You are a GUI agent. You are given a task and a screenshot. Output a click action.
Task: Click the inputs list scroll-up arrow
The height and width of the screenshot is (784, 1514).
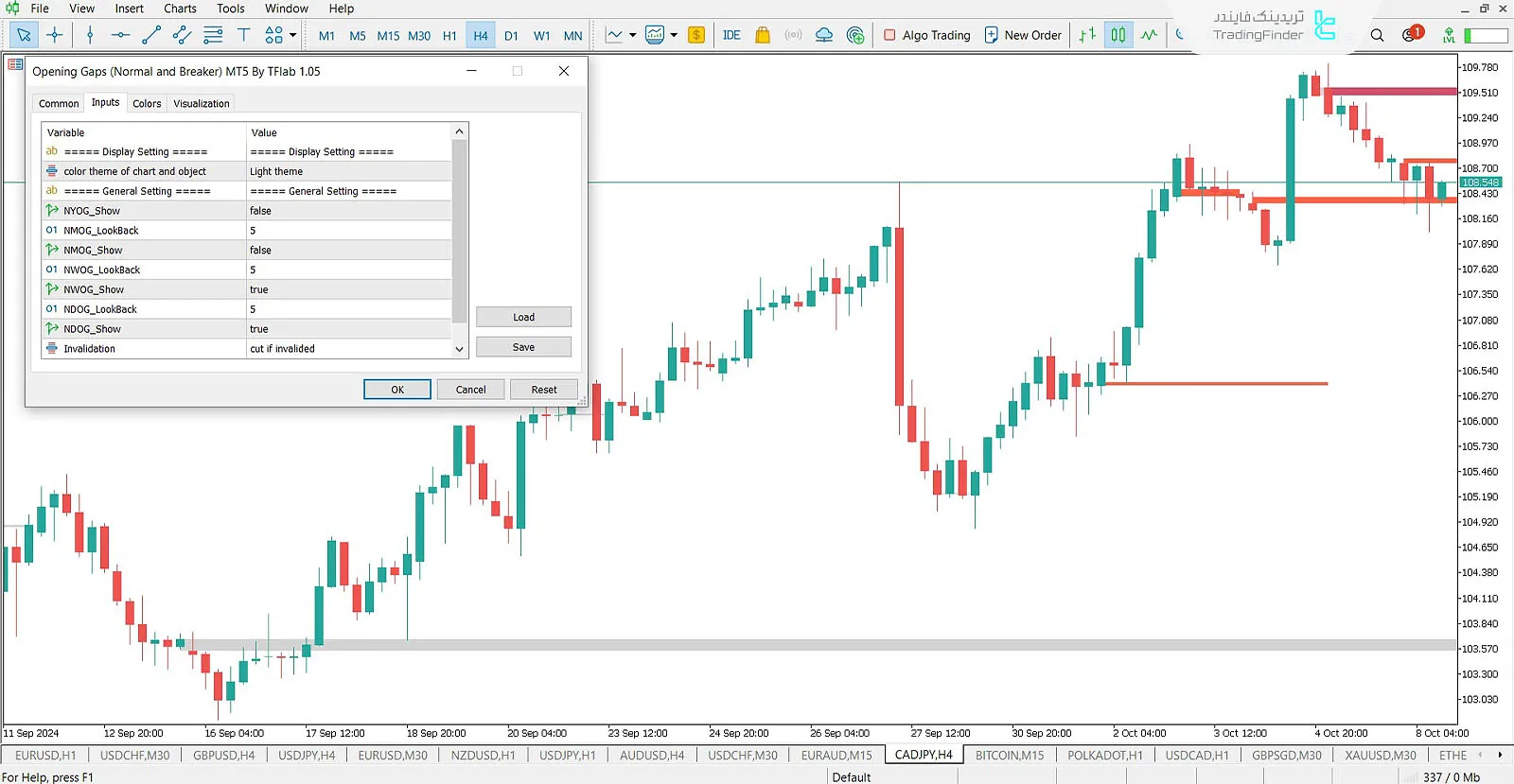coord(460,131)
